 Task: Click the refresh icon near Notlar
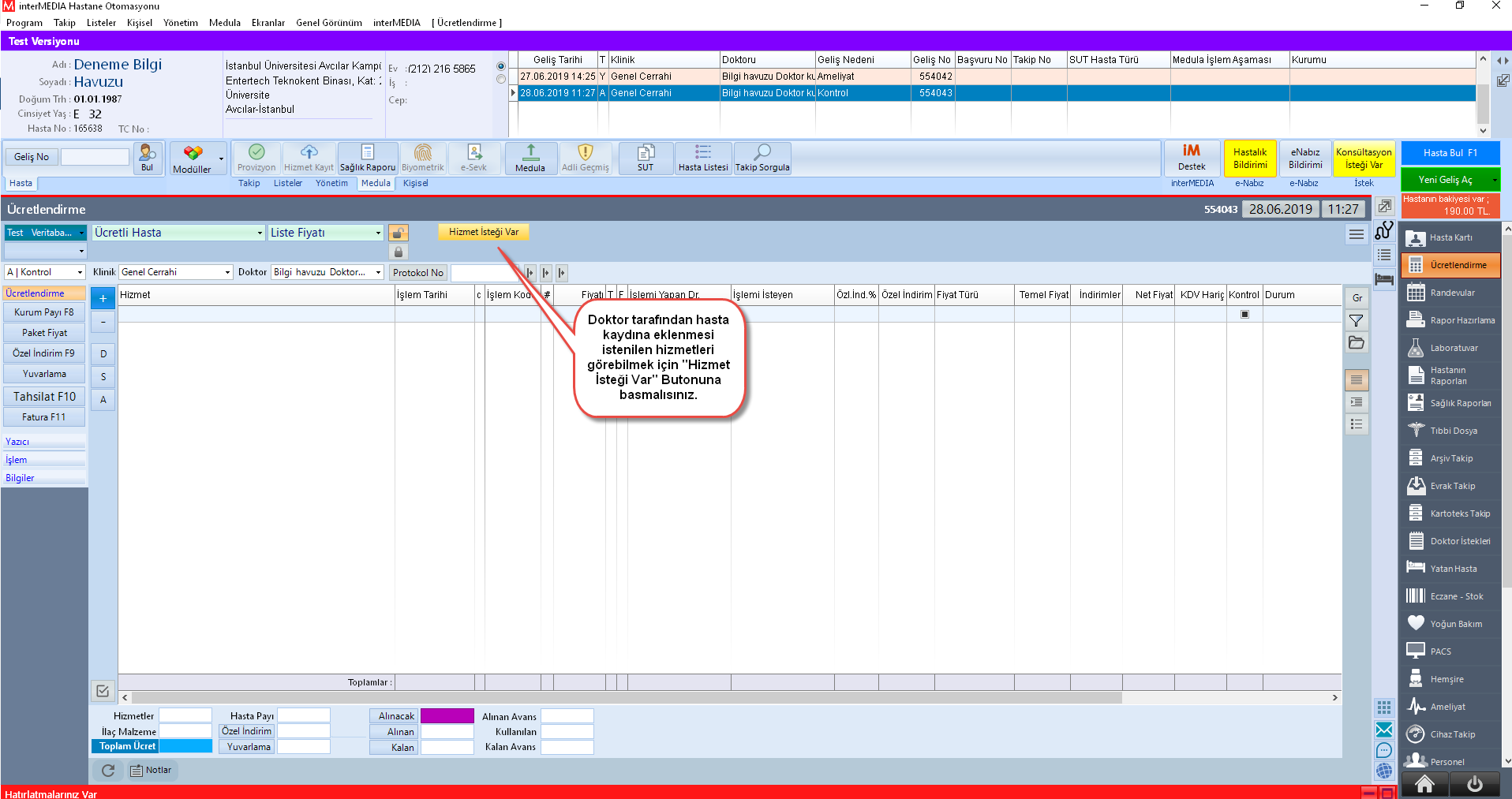[x=108, y=771]
